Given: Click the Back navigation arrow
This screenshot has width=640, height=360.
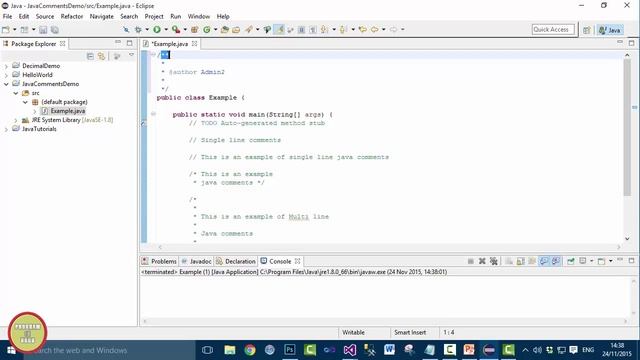Looking at the screenshot, I should click(x=374, y=30).
